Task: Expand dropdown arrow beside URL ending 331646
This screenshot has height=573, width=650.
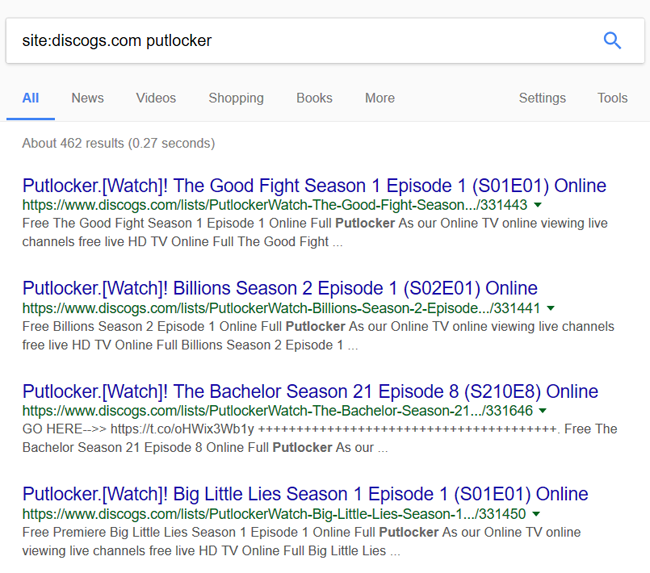Action: pyautogui.click(x=543, y=411)
